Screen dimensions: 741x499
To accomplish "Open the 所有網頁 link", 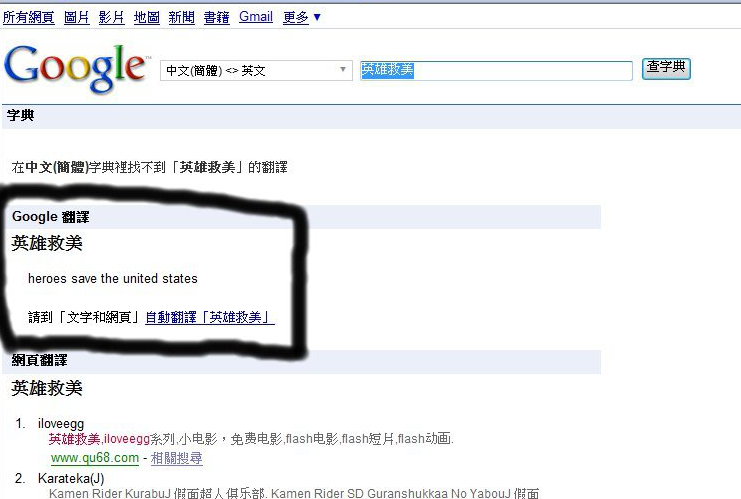I will [28, 17].
